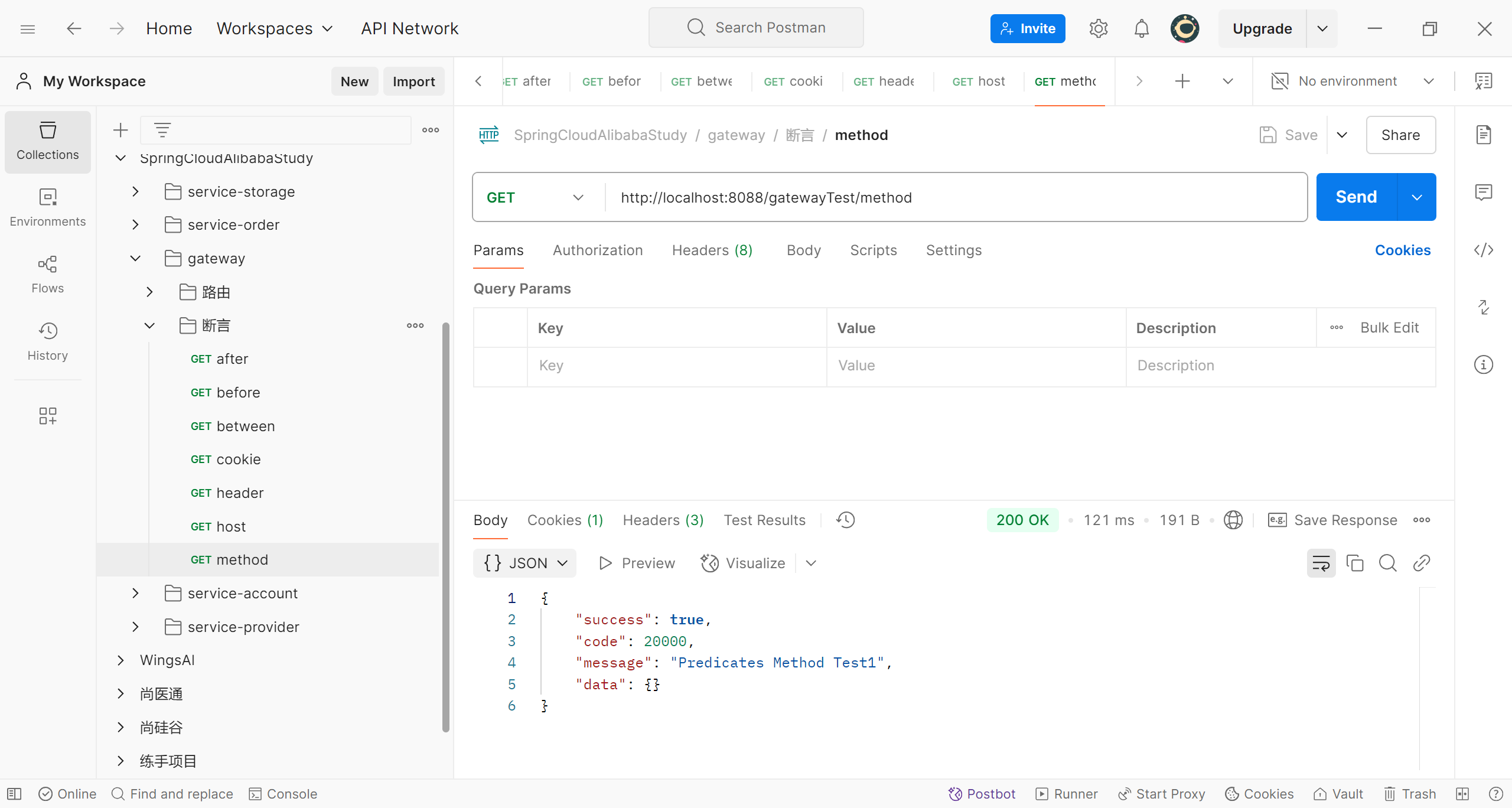Open Postbot from status bar

pyautogui.click(x=982, y=793)
